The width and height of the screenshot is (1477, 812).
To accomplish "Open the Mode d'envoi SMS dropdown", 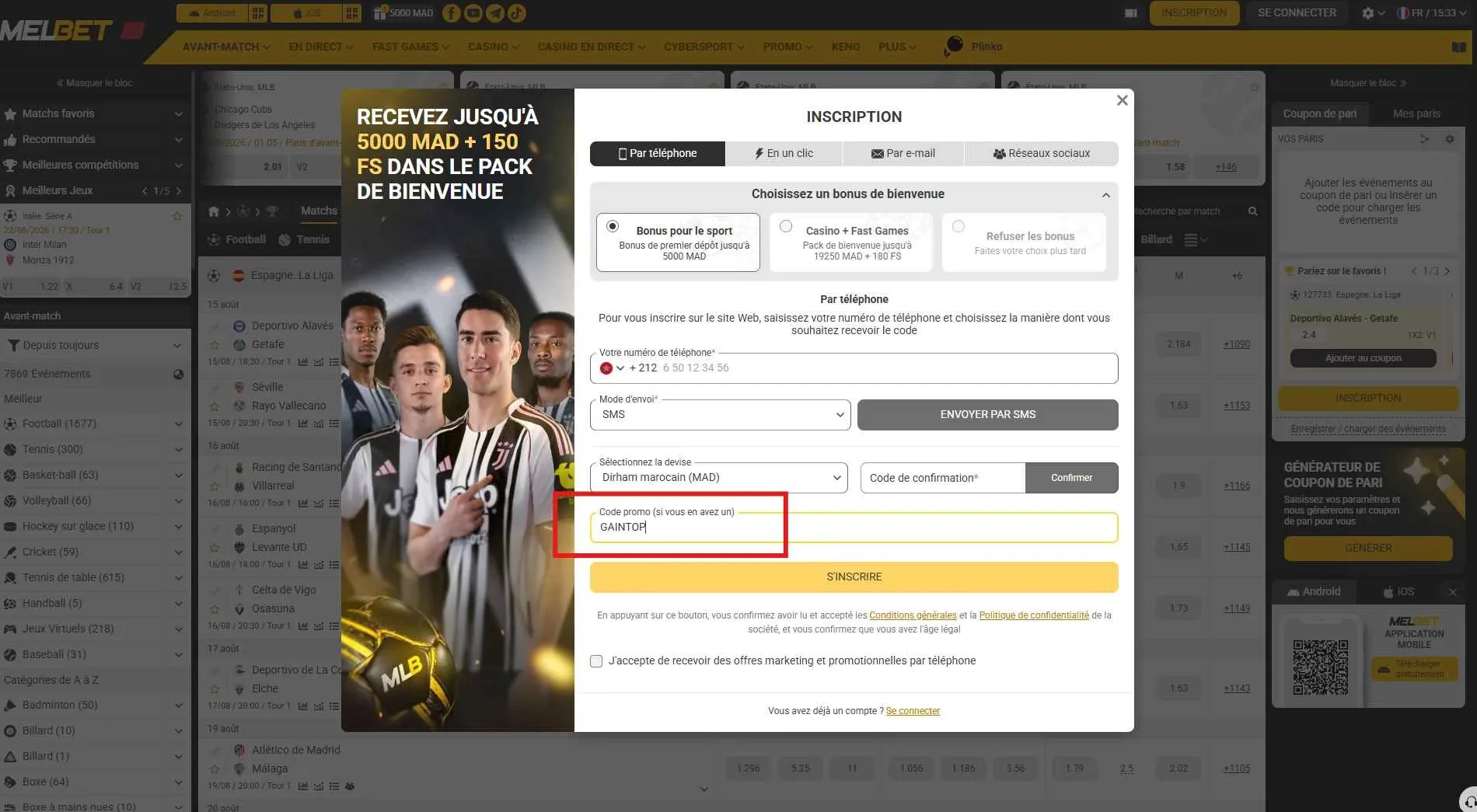I will coord(720,415).
